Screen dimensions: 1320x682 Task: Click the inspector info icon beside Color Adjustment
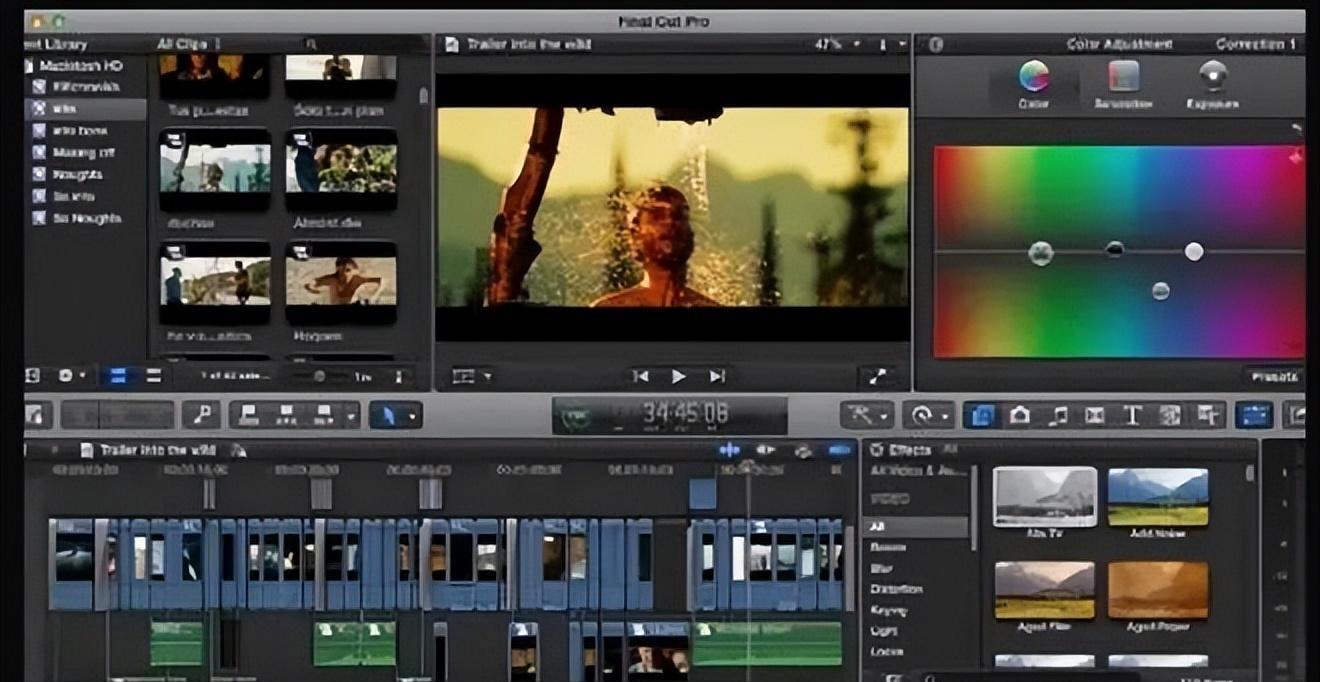pos(936,44)
